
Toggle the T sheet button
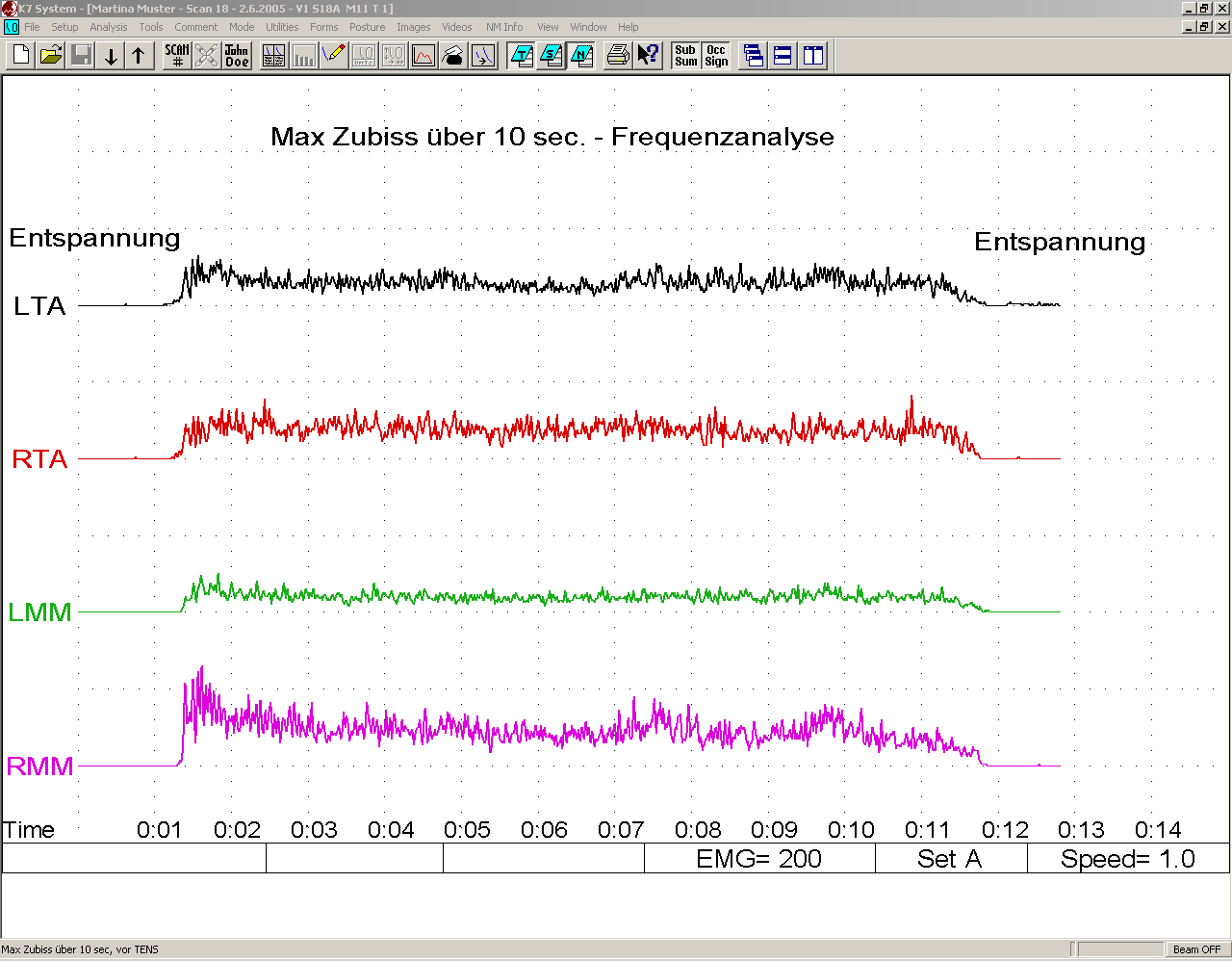coord(521,56)
